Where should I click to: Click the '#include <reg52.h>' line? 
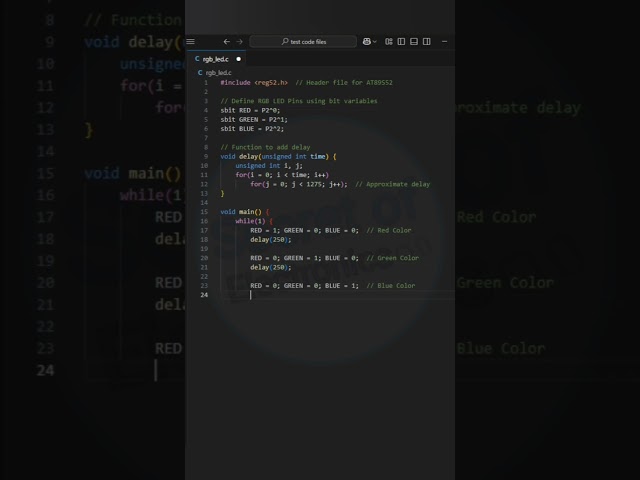(x=254, y=82)
